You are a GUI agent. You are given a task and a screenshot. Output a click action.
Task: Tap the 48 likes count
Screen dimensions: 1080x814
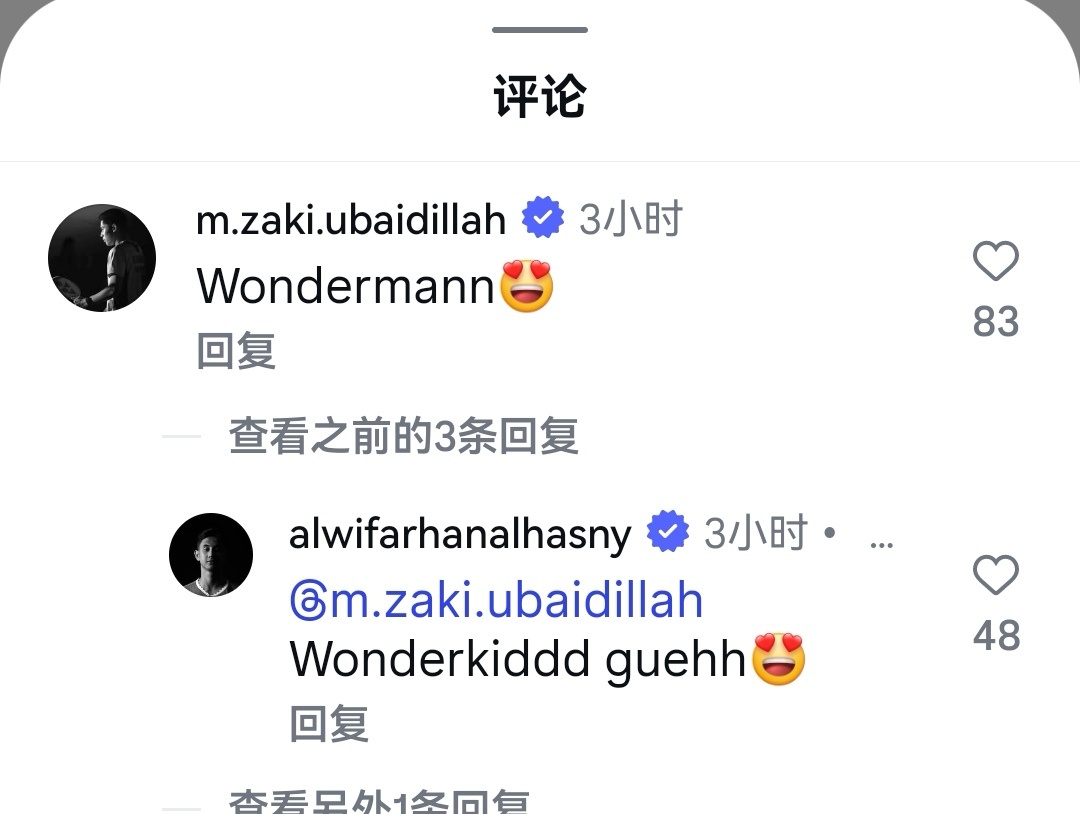(996, 636)
